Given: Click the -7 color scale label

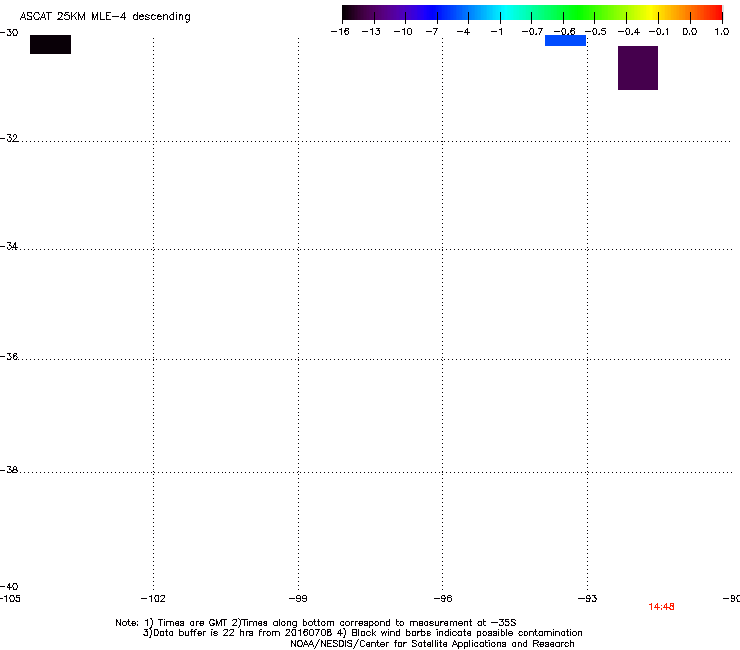Looking at the screenshot, I should click(432, 32).
